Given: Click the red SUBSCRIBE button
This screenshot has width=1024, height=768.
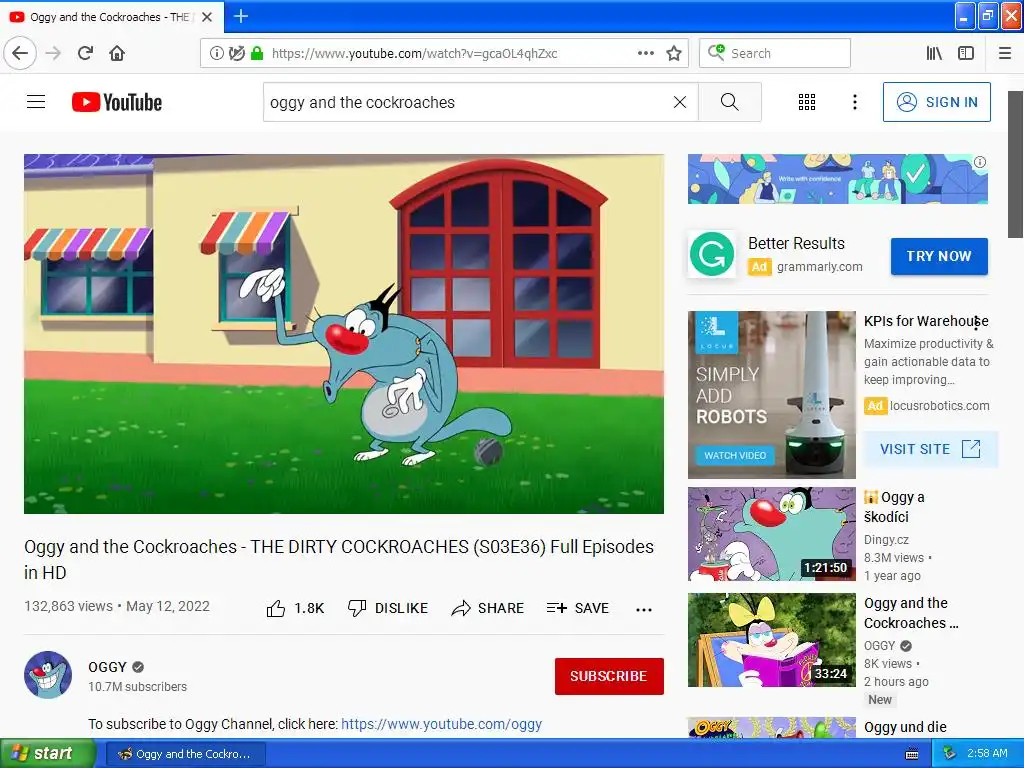Looking at the screenshot, I should click(x=609, y=676).
